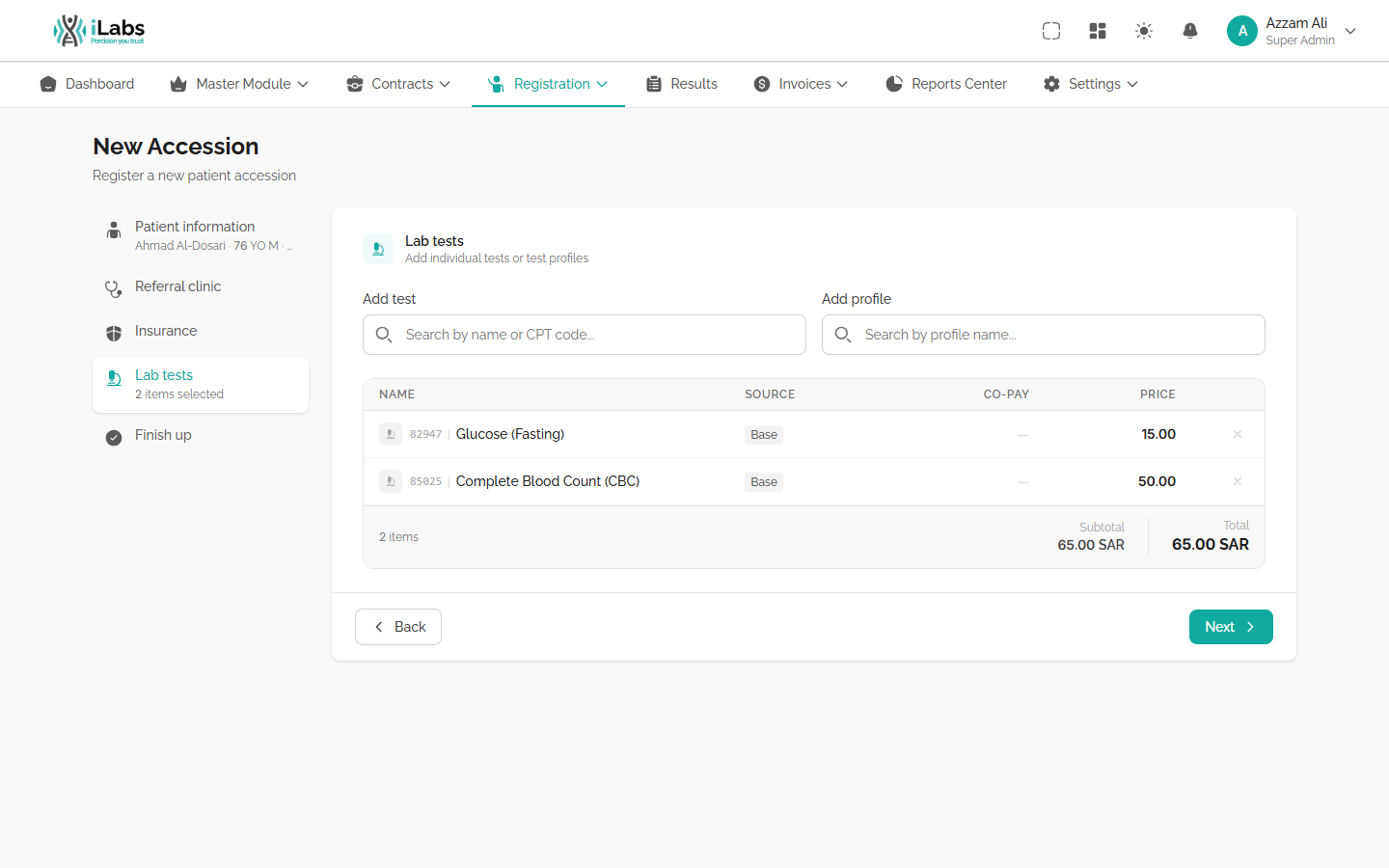
Task: Remove Glucose (Fasting) test row
Action: (1238, 434)
